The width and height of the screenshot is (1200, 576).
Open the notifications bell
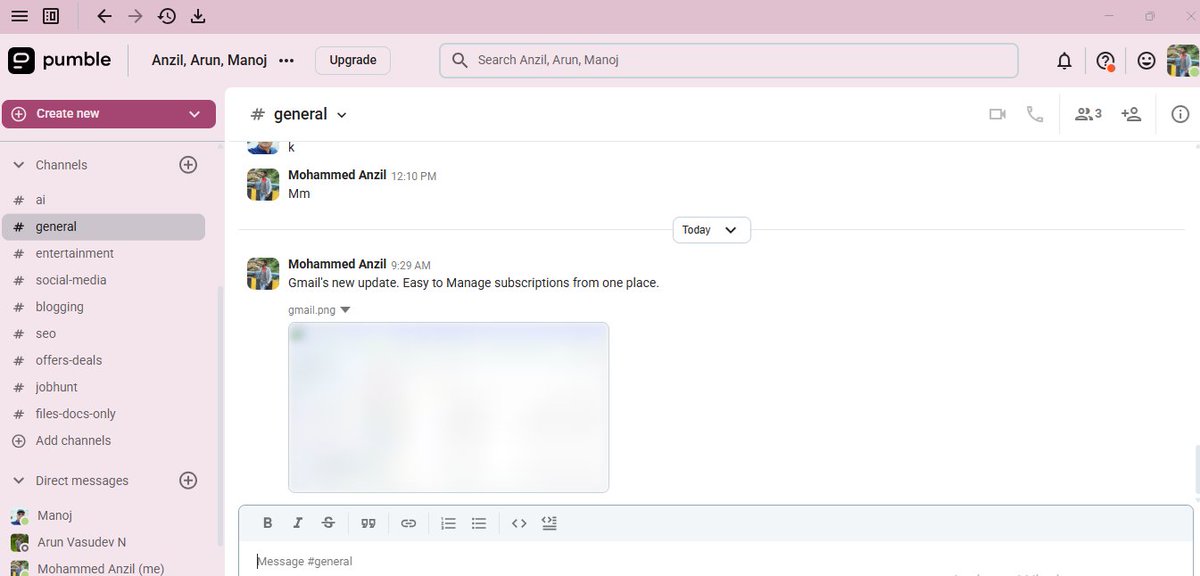click(x=1064, y=61)
